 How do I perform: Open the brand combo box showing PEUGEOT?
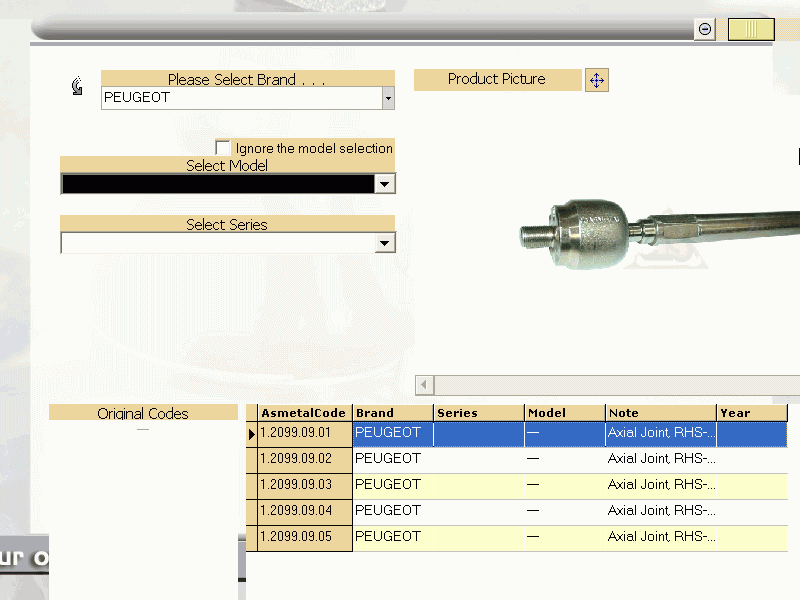coord(387,98)
